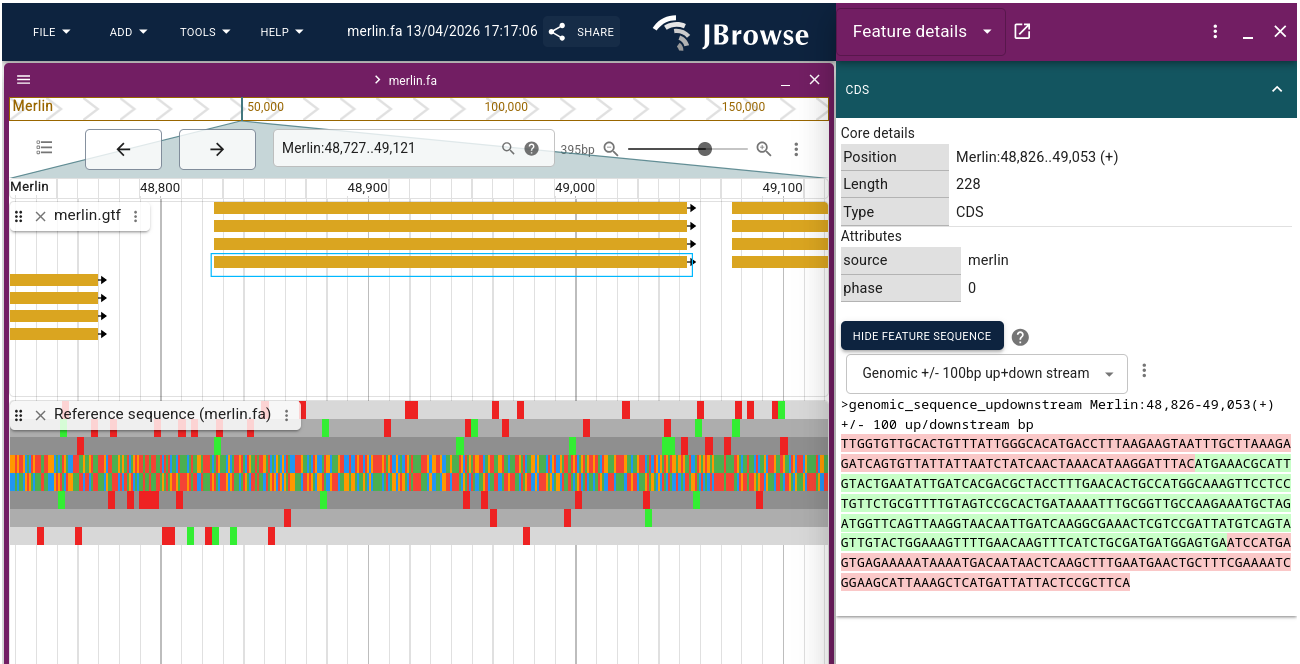Zoom out using the magnifier next to 395bp

point(611,148)
